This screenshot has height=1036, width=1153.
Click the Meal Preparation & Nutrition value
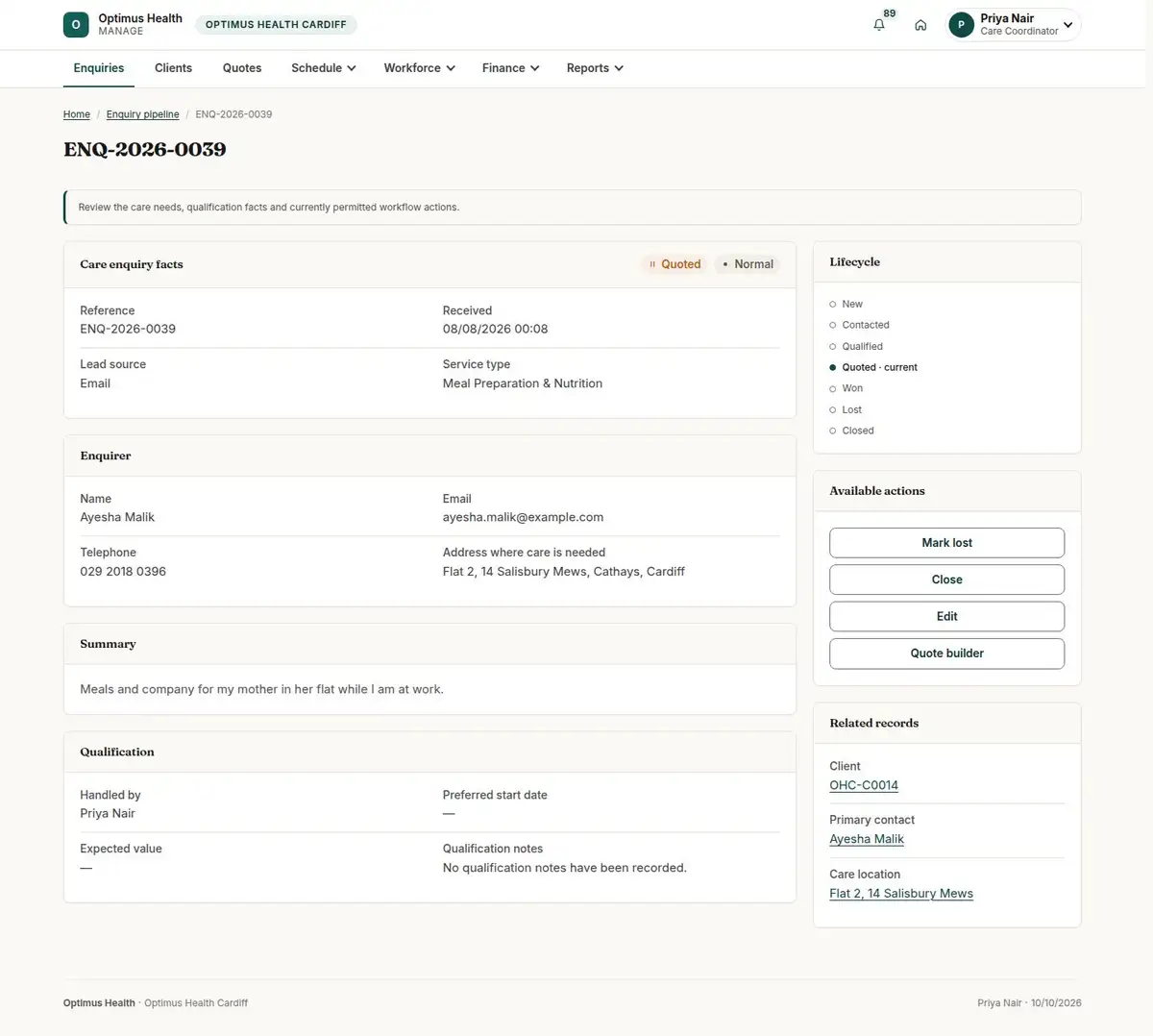point(523,383)
